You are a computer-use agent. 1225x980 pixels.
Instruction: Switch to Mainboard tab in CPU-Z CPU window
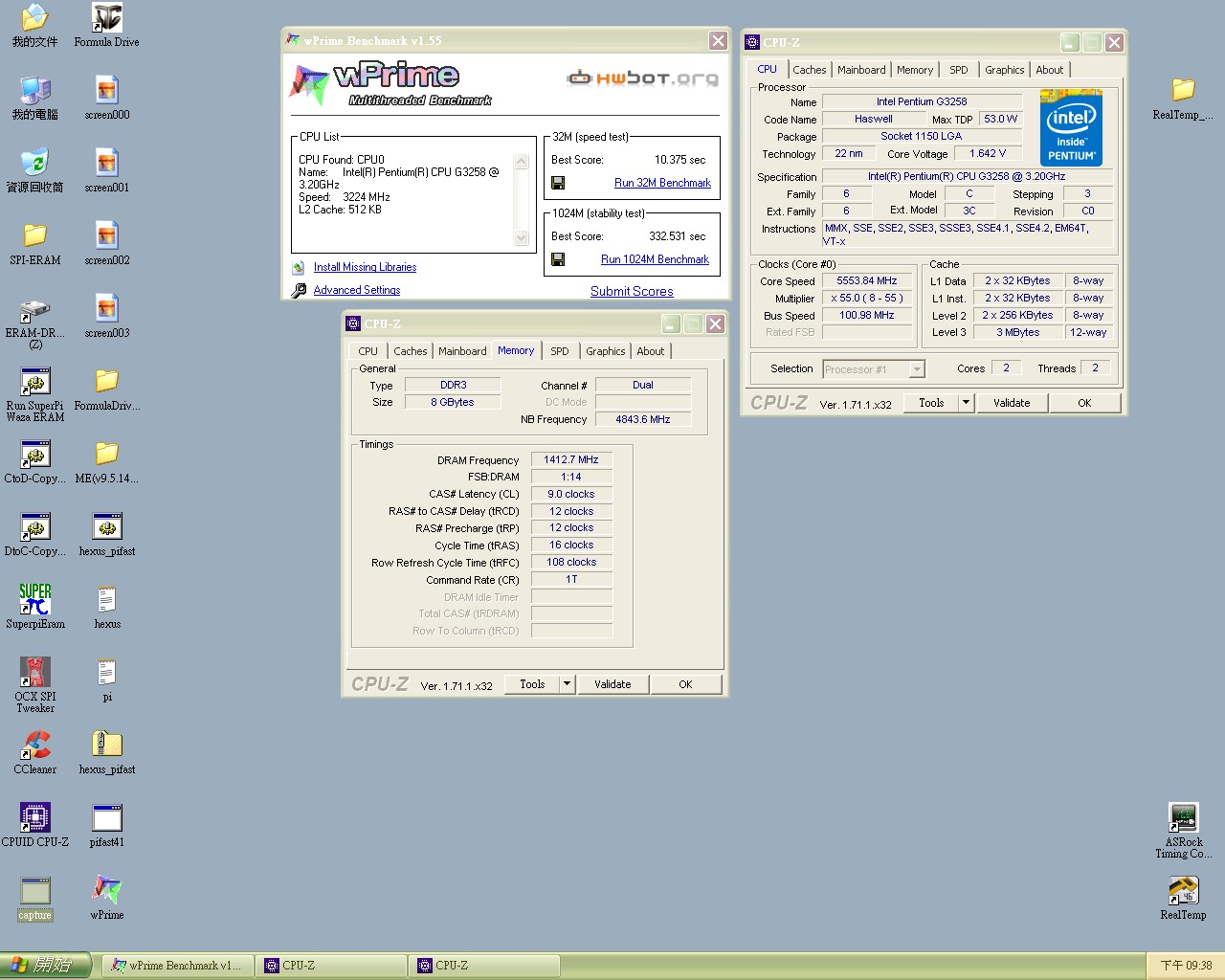click(861, 70)
